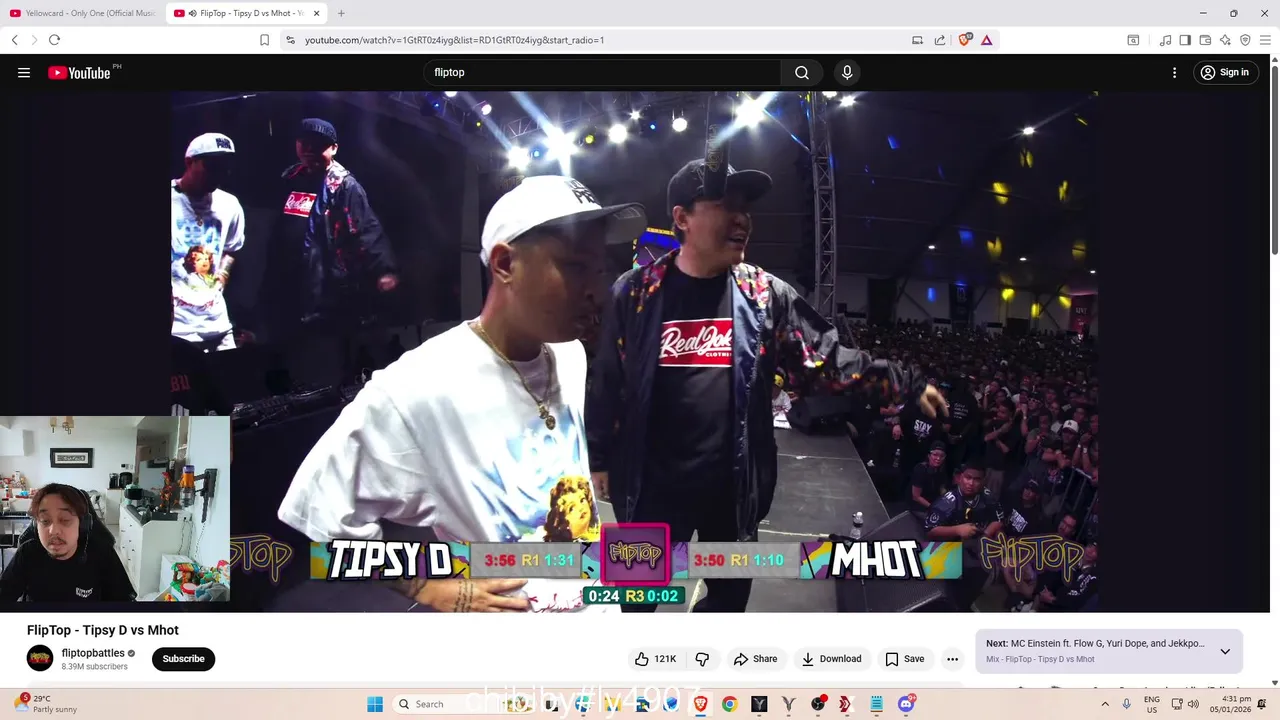Image resolution: width=1280 pixels, height=720 pixels.
Task: Open Leo AI sparkle icon
Action: click(1225, 40)
